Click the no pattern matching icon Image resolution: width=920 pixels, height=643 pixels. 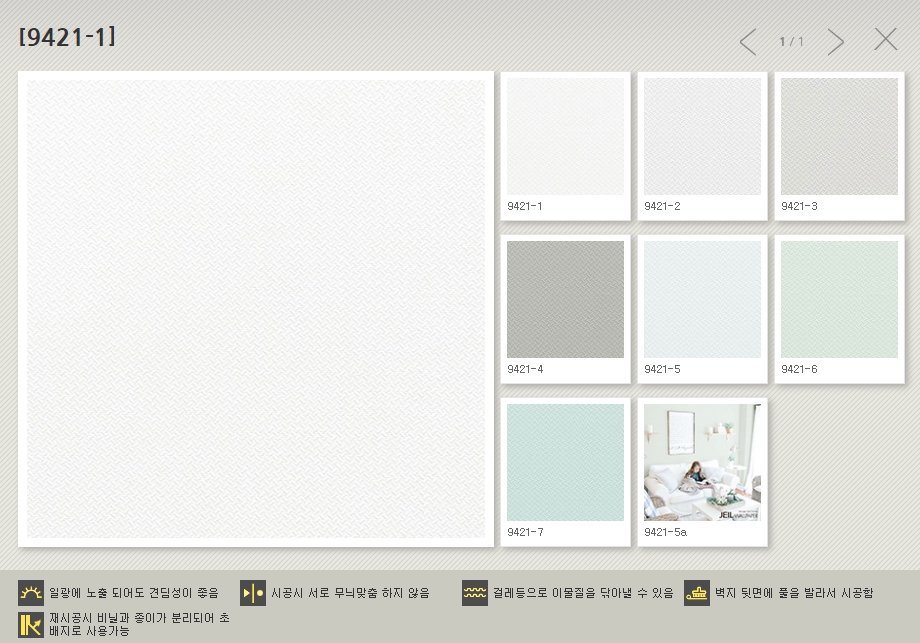pos(253,593)
